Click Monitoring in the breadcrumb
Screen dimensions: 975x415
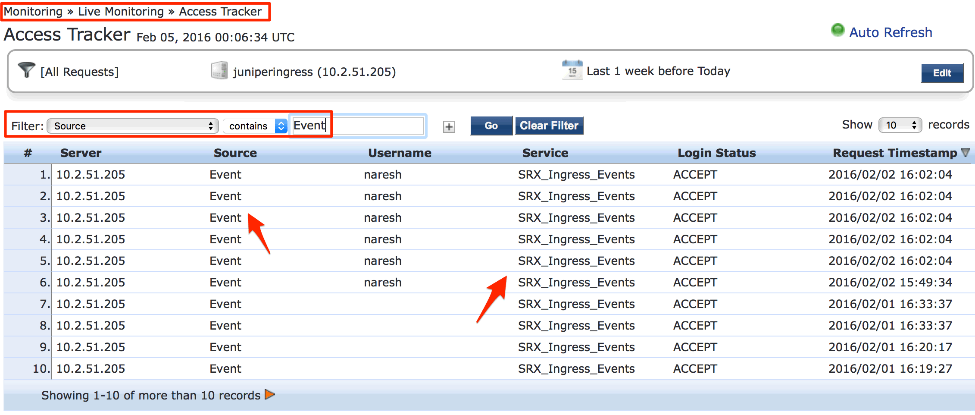tap(34, 11)
